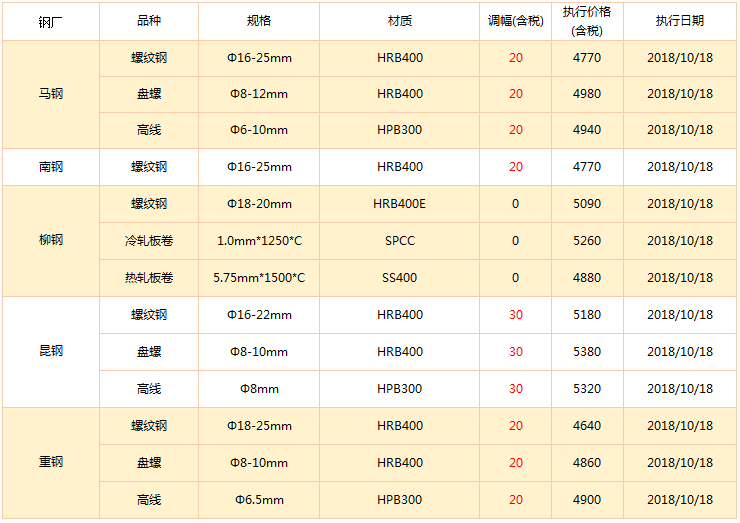Image resolution: width=740 pixels, height=523 pixels.
Task: Click the Φ8mm specification cell
Action: [x=259, y=389]
